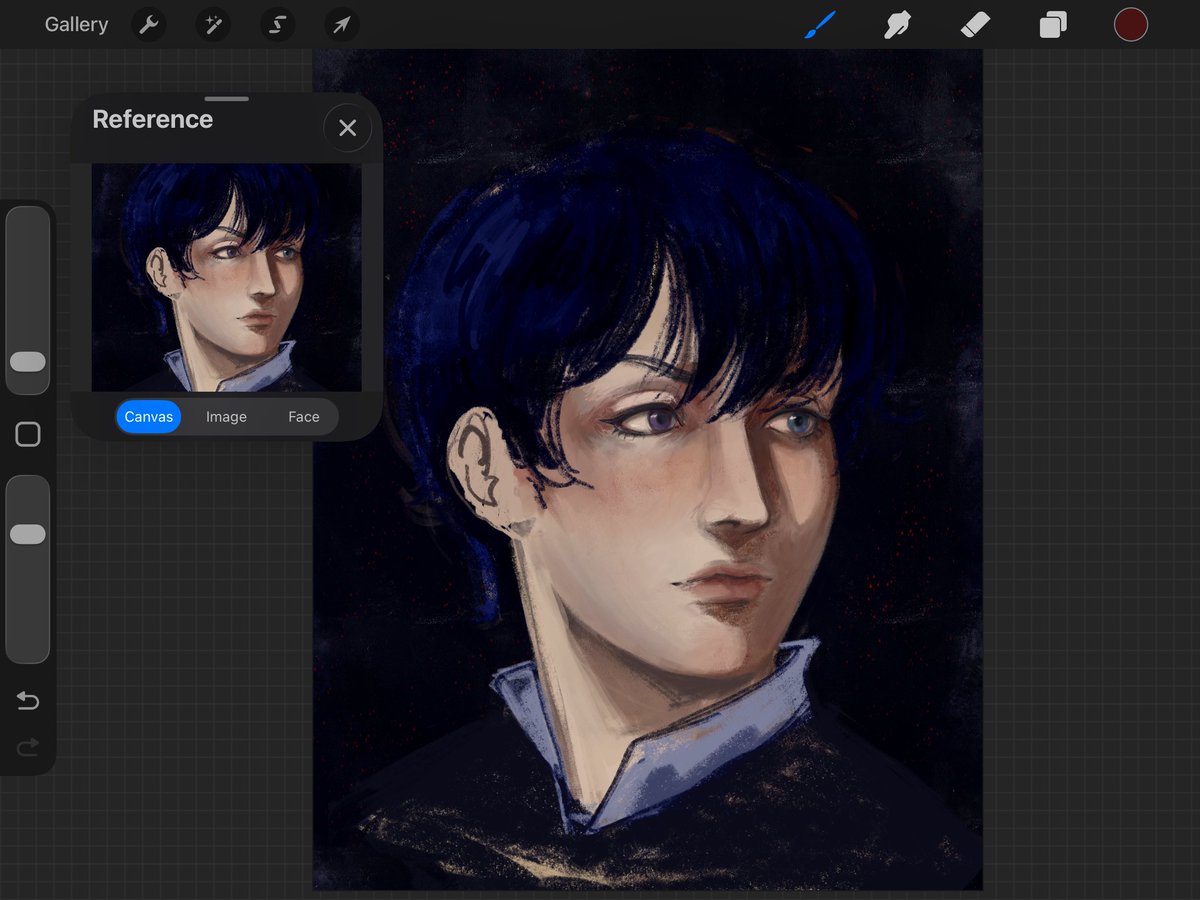Screen dimensions: 1200x900
Task: Click the Reference panel drag handle
Action: tap(227, 99)
